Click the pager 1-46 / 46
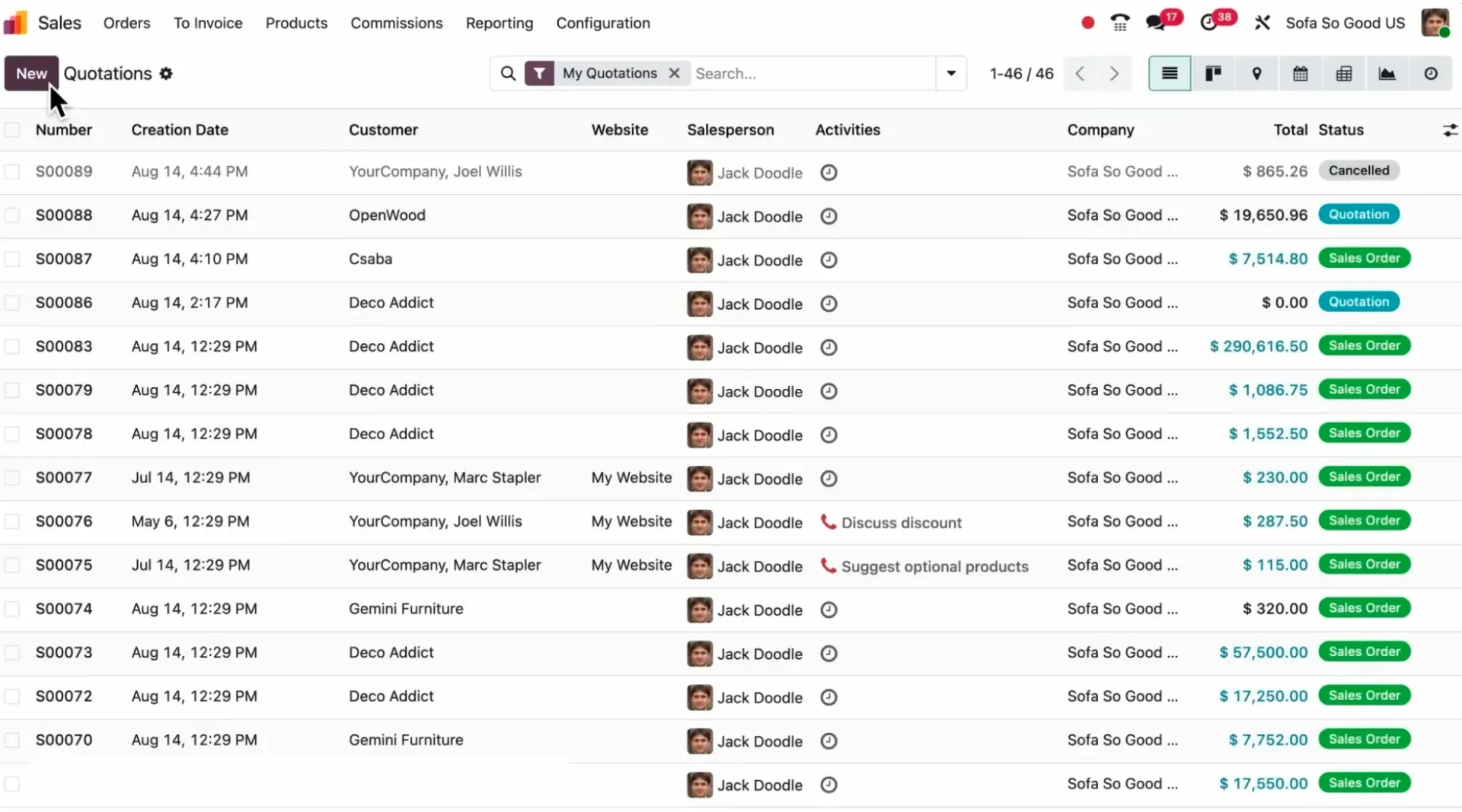The image size is (1462, 812). pyautogui.click(x=1021, y=74)
